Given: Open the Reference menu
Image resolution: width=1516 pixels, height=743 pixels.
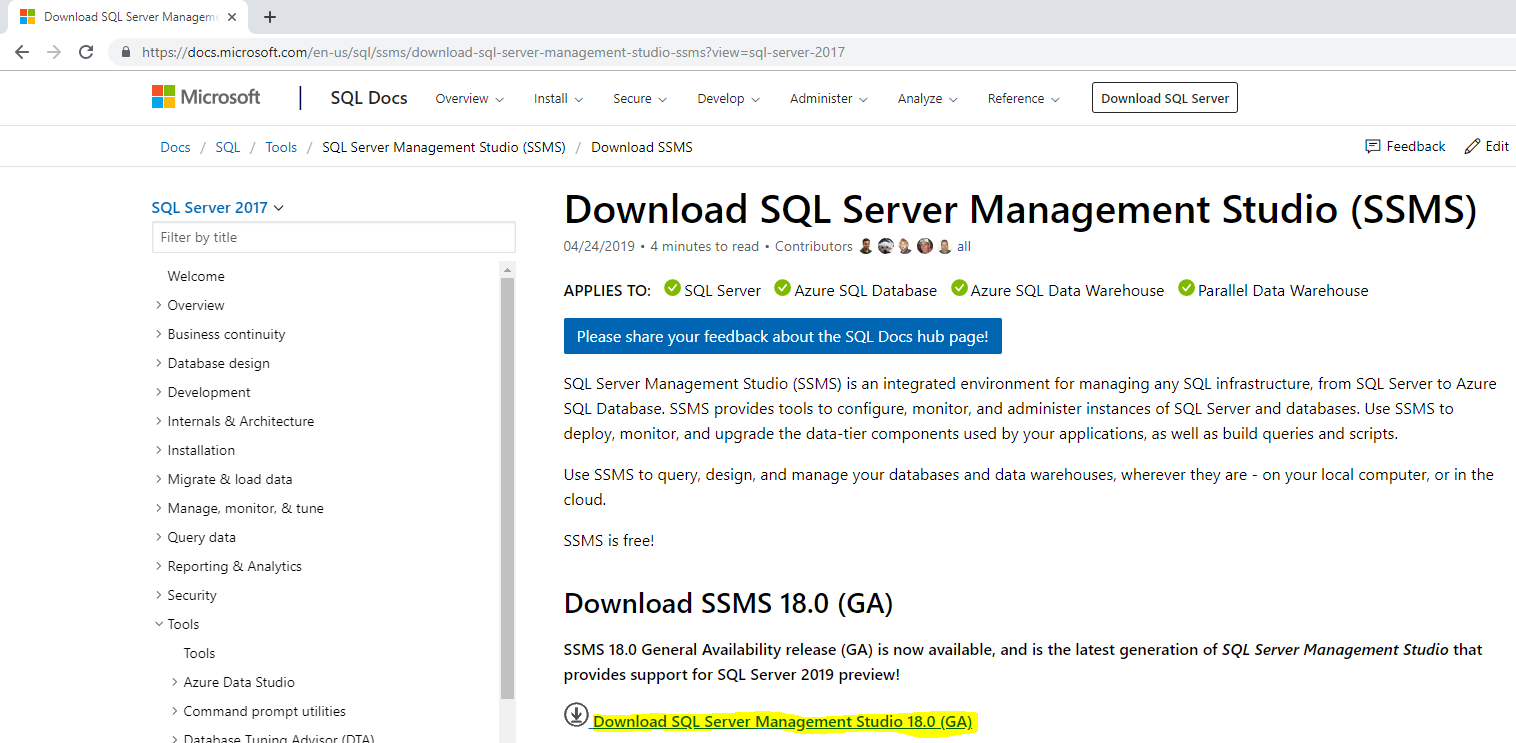Looking at the screenshot, I should 1024,99.
